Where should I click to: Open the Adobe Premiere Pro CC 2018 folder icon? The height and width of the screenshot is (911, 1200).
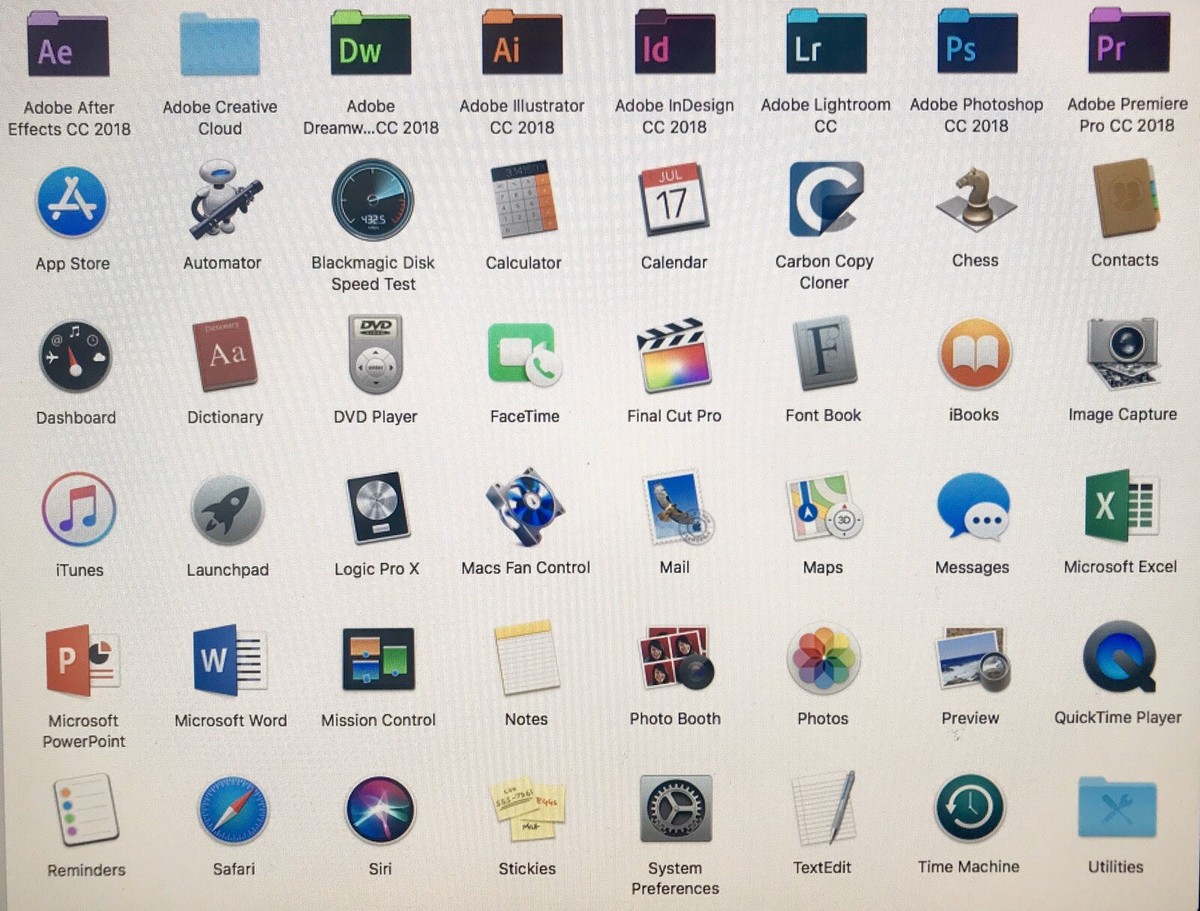(1128, 40)
